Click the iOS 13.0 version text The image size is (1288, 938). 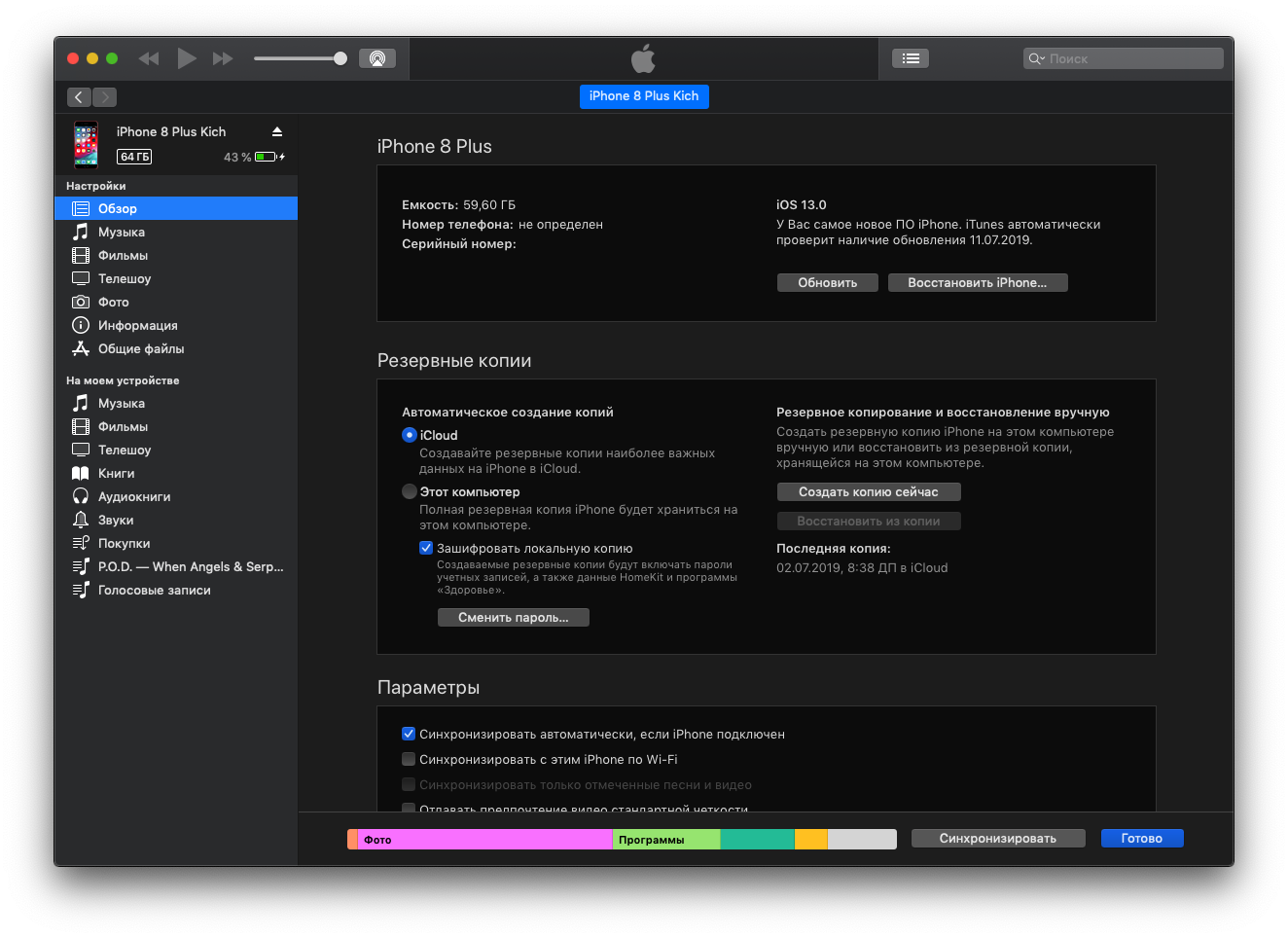coord(802,205)
